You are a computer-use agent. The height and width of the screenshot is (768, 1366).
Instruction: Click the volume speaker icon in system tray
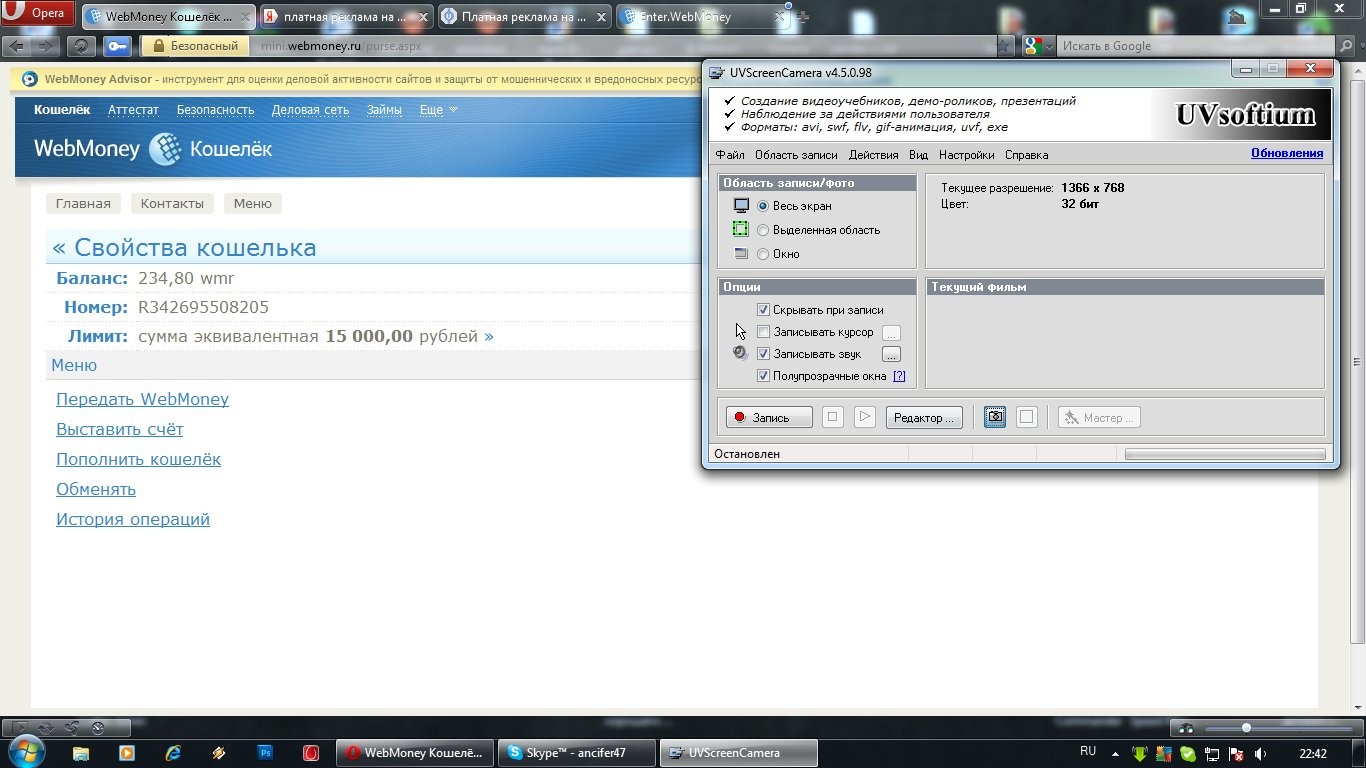click(1261, 754)
